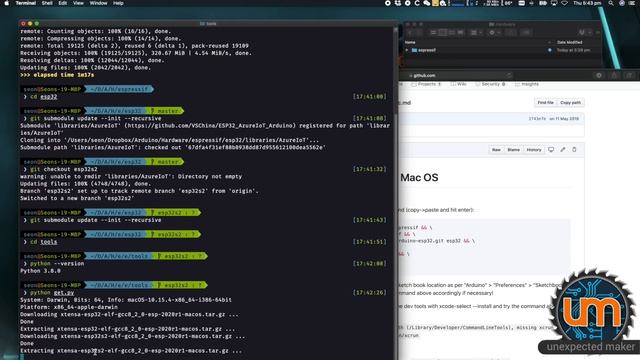640x360 pixels.
Task: Delete this file with trash icon
Action: 574,150
